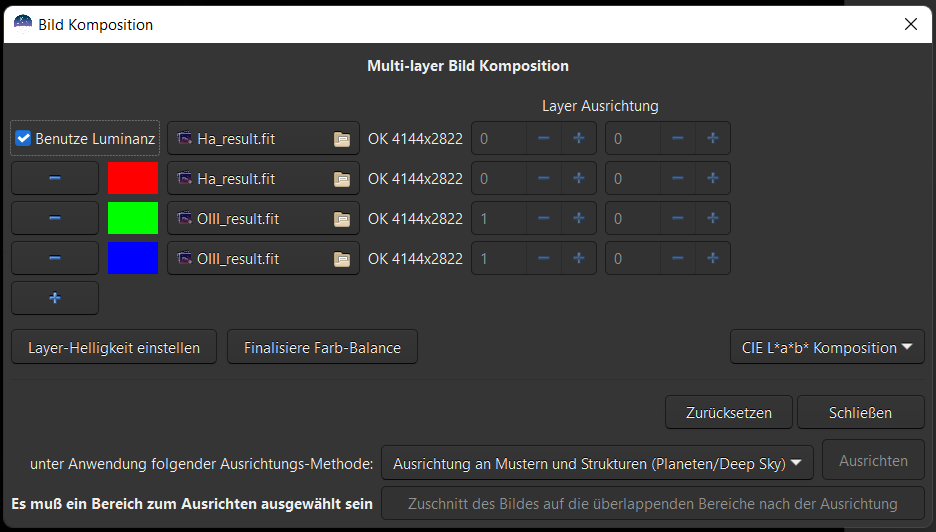Decrease second alignment value of luminance layer

(678, 139)
